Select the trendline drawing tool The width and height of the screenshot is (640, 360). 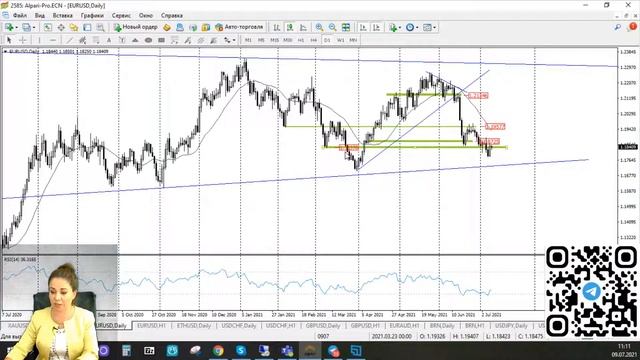point(69,40)
